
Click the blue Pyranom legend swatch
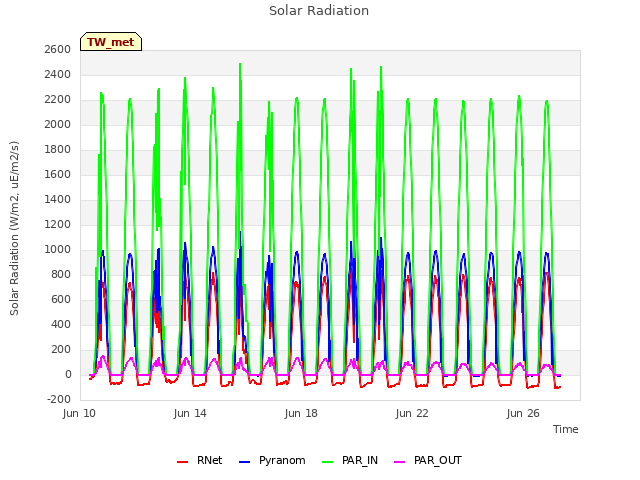tap(244, 462)
